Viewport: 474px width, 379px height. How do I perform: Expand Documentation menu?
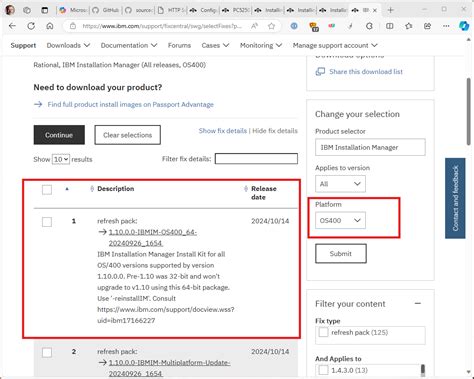click(x=129, y=45)
